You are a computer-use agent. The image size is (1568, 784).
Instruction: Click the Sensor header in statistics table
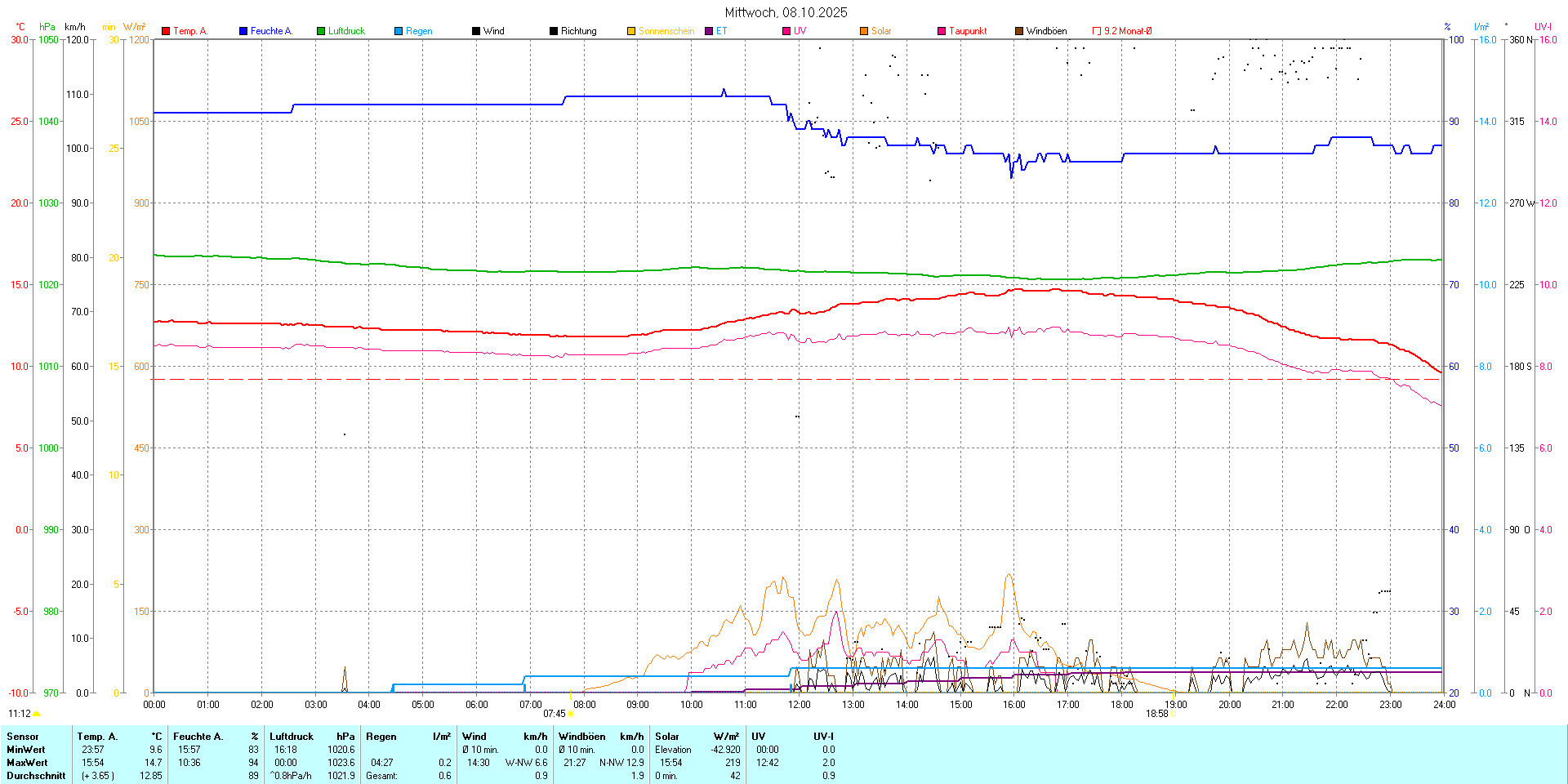[23, 737]
